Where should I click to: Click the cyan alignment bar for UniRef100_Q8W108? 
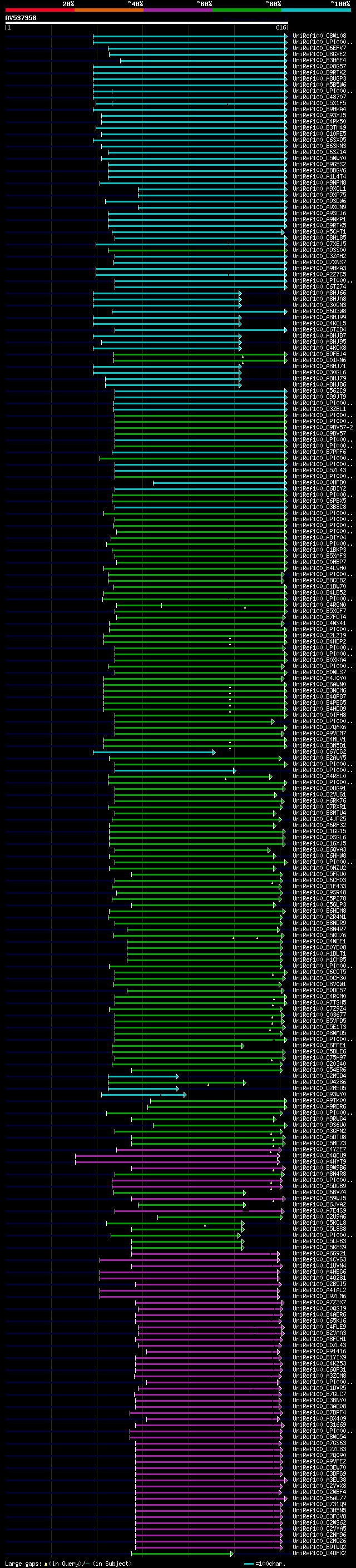190,36
